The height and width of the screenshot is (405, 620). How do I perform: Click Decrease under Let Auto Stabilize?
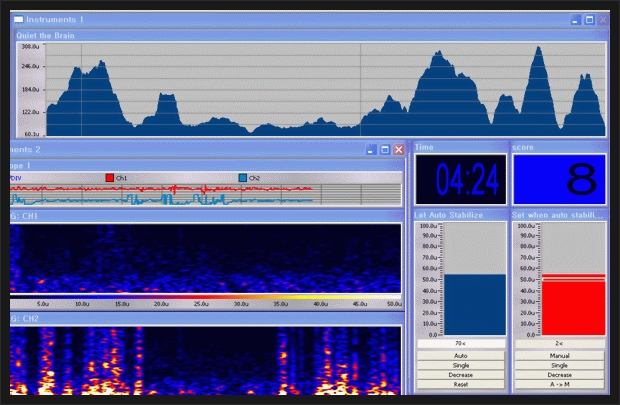pyautogui.click(x=461, y=375)
